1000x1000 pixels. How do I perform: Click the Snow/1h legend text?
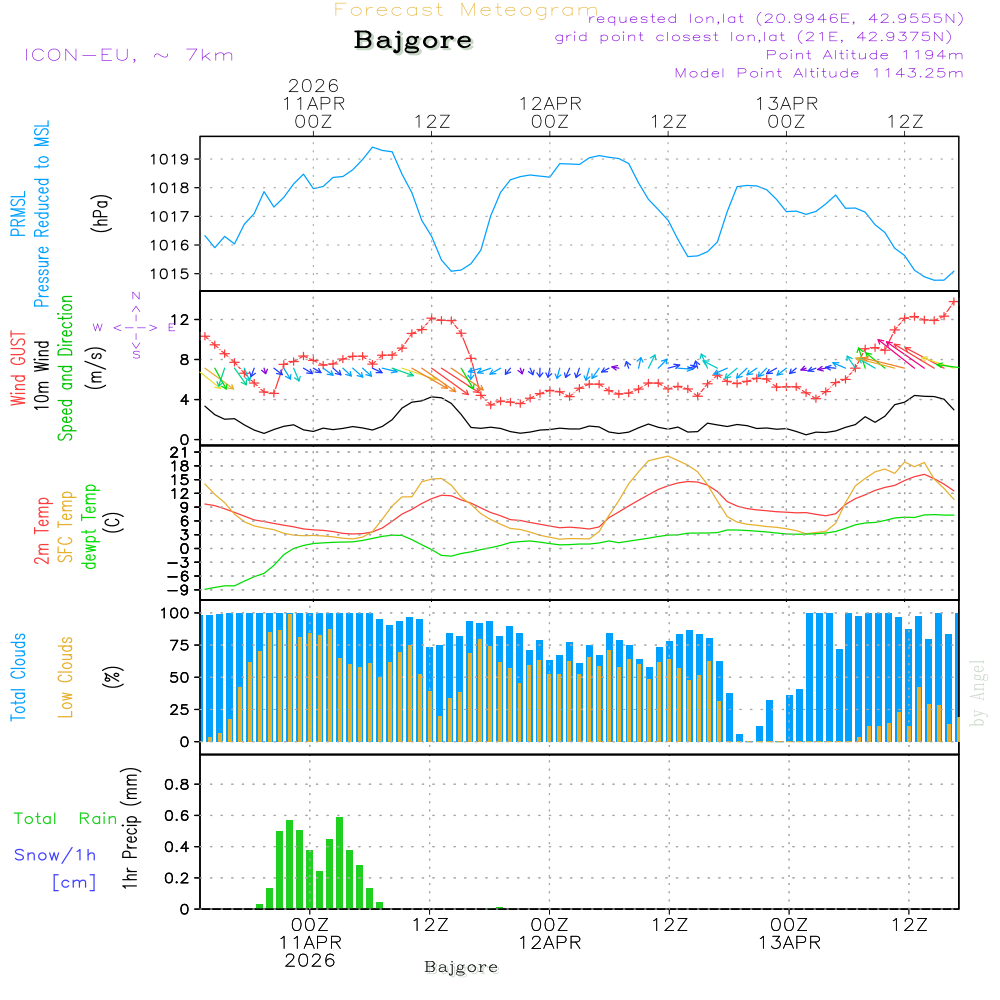click(x=55, y=856)
